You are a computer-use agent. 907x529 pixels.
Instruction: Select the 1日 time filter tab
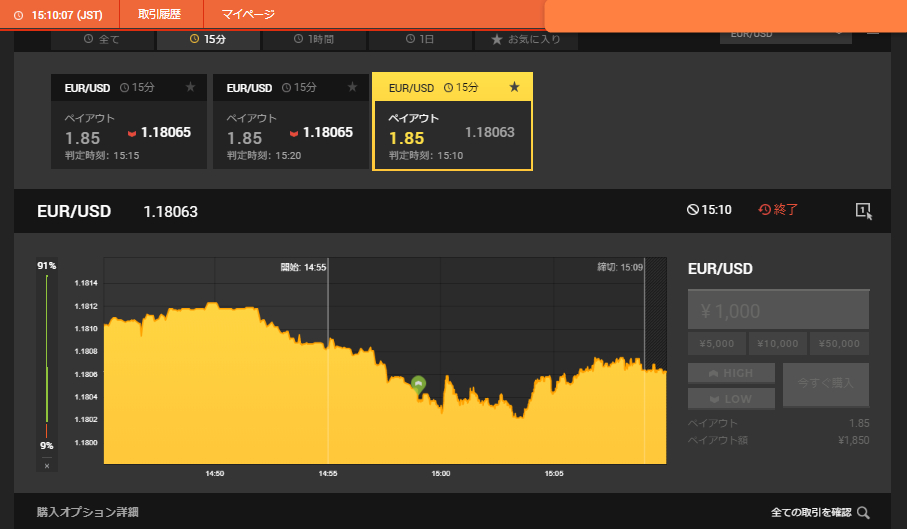(x=420, y=39)
